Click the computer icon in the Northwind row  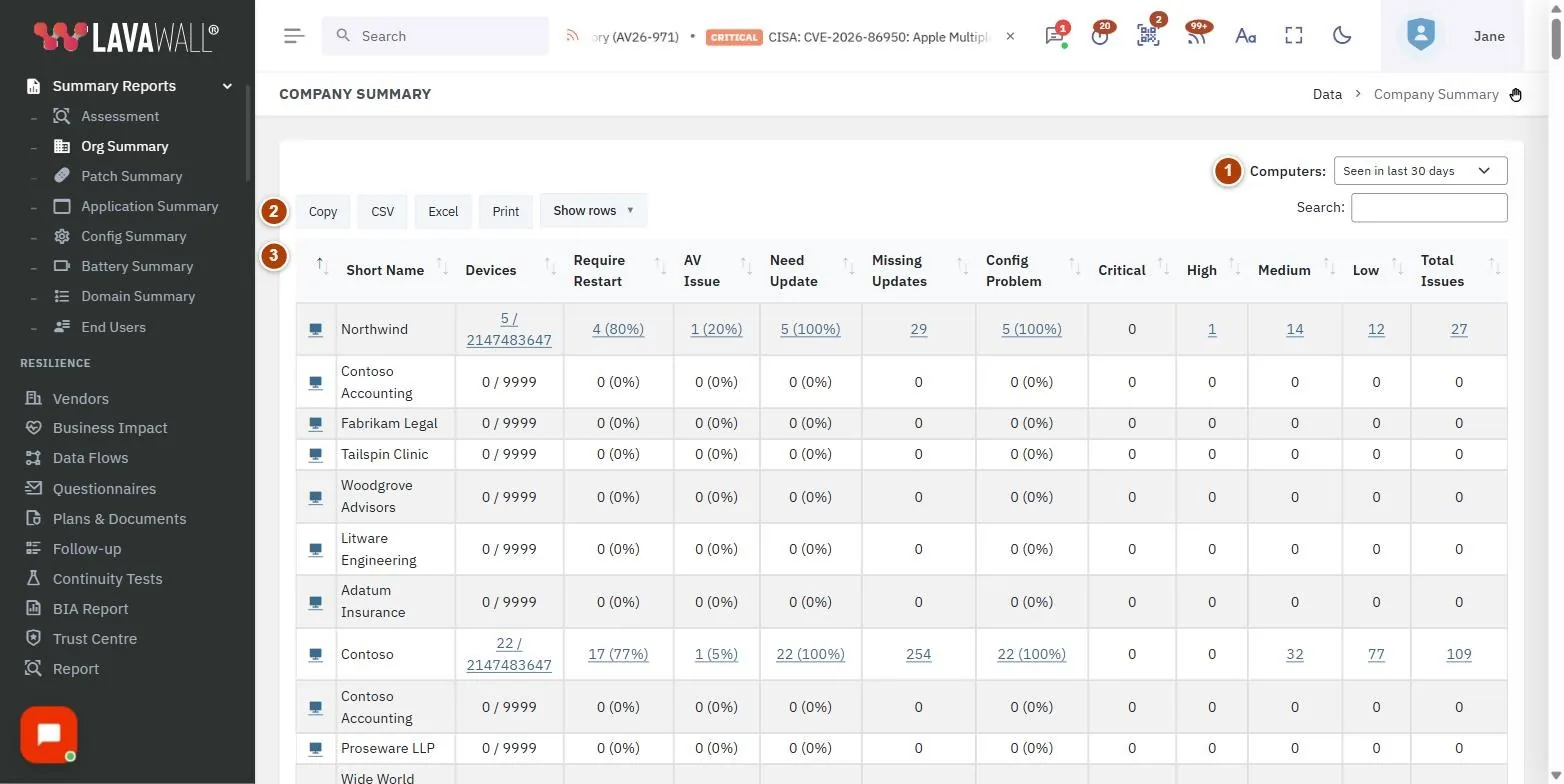click(x=316, y=329)
